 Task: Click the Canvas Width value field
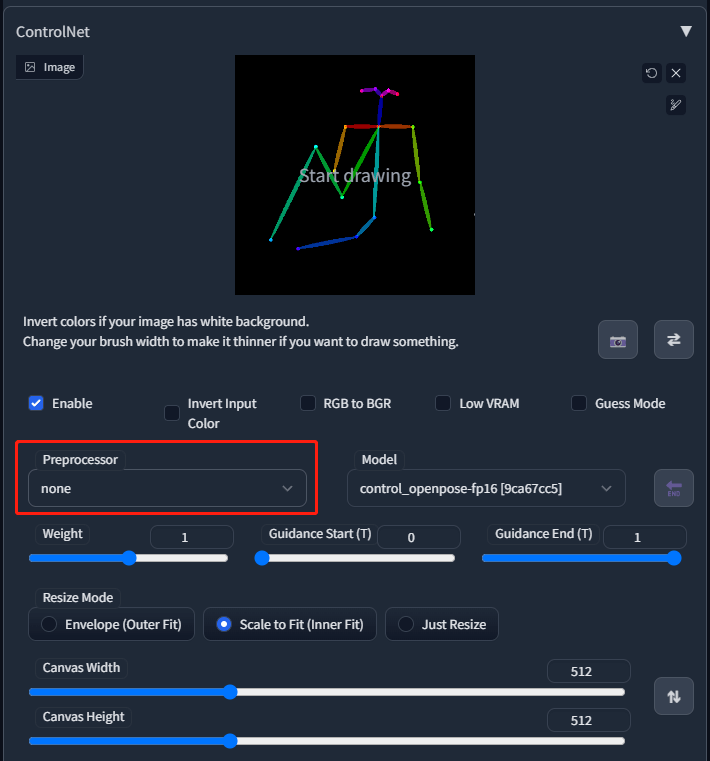[589, 671]
